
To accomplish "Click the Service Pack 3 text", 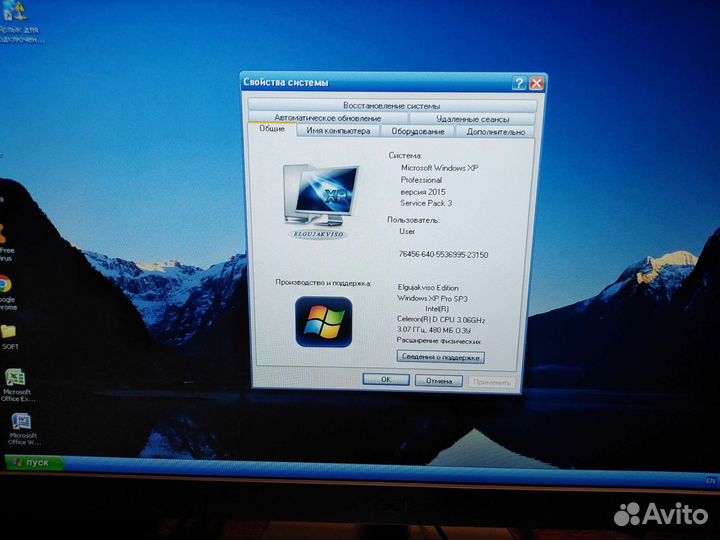I will (426, 203).
